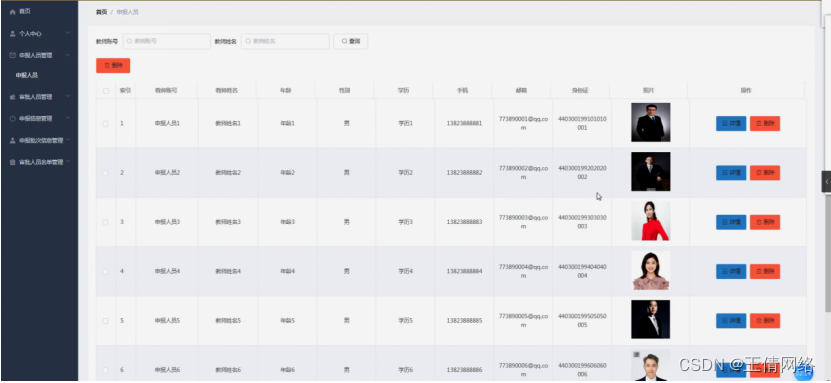This screenshot has height=383, width=831.
Task: Click the 学历 column header
Action: [403, 91]
